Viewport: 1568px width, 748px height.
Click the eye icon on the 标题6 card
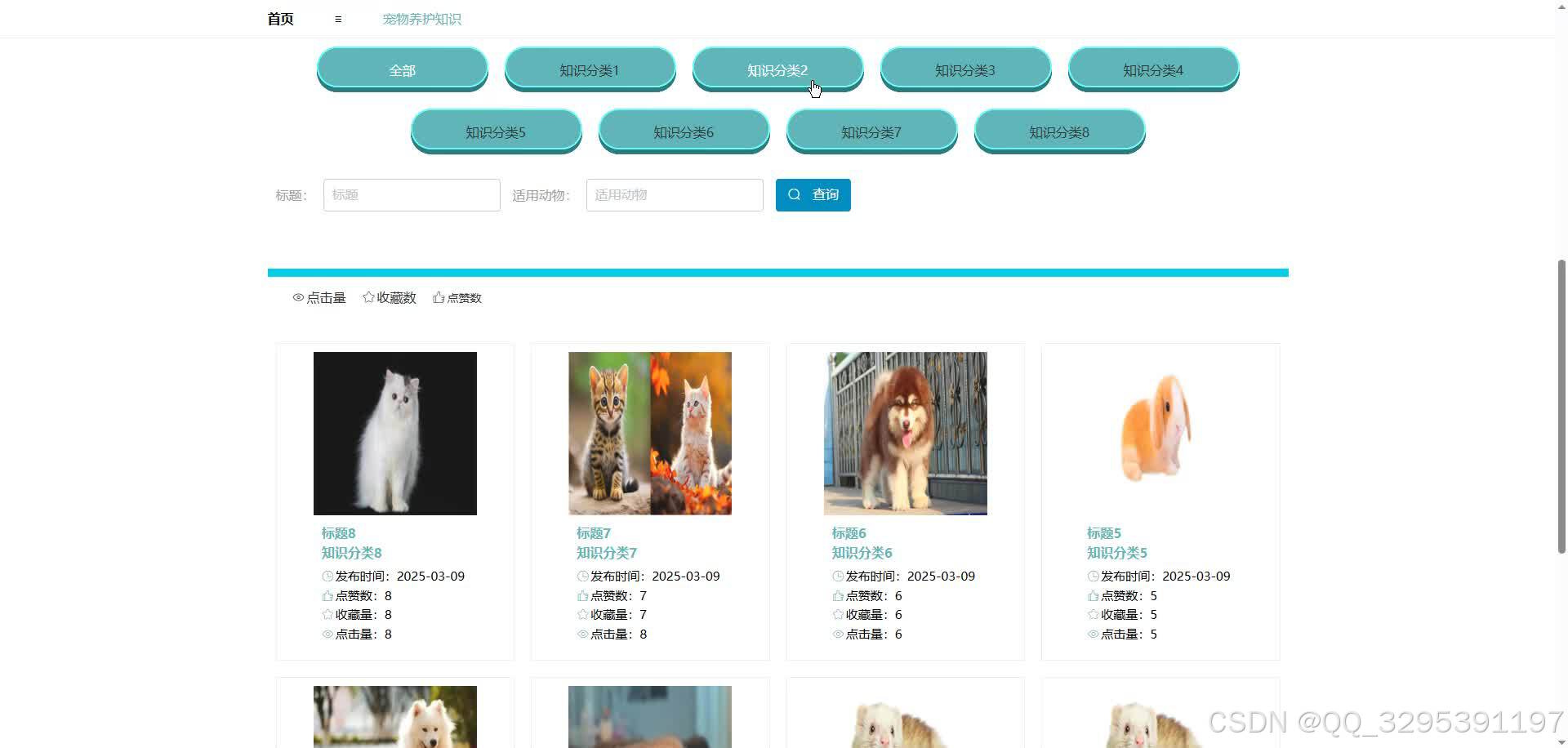click(x=838, y=634)
